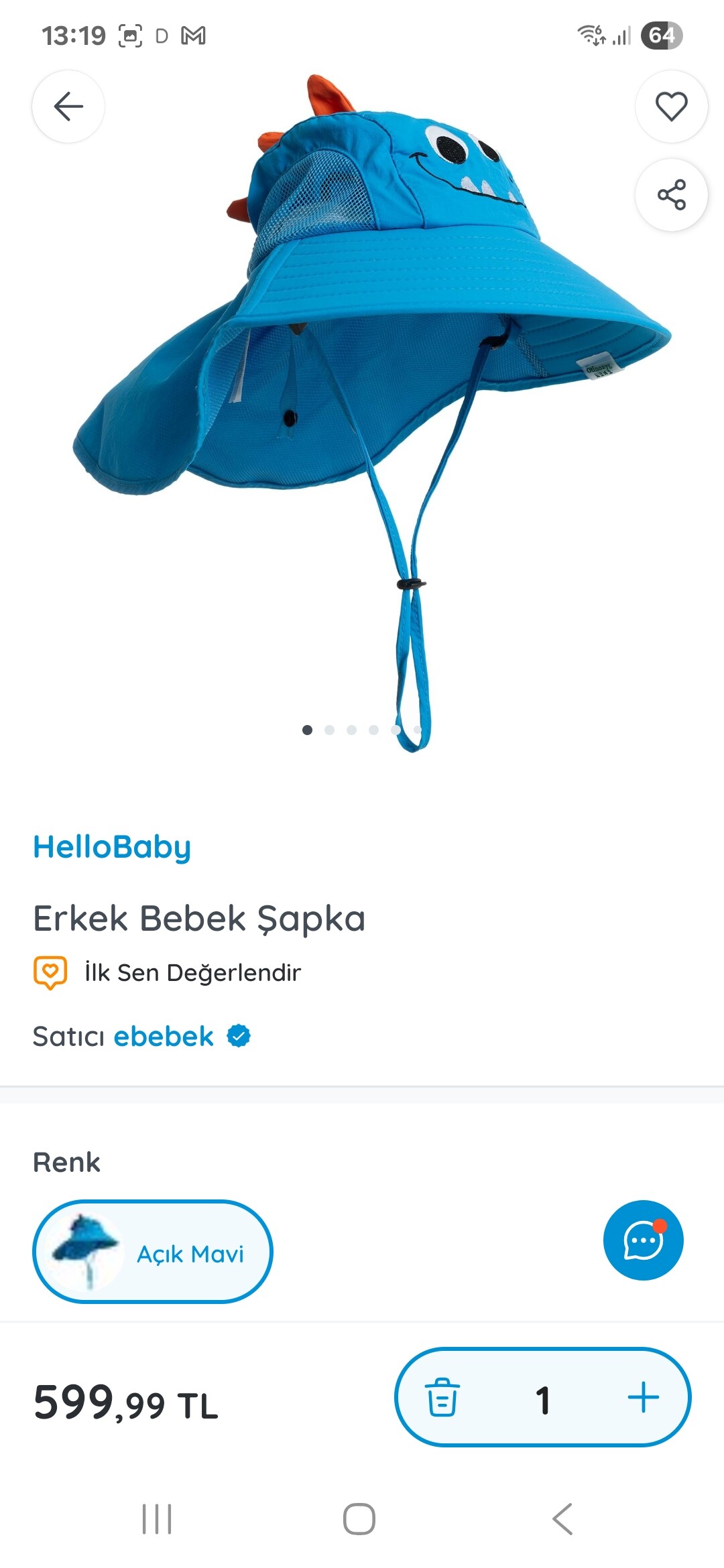
Task: Tap the Android home button
Action: 359,1519
